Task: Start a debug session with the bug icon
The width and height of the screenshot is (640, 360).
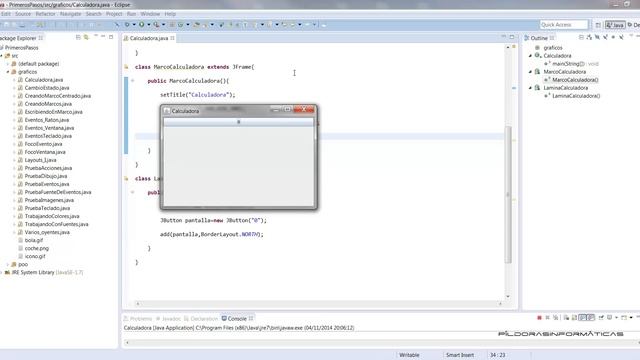Action: tap(127, 24)
